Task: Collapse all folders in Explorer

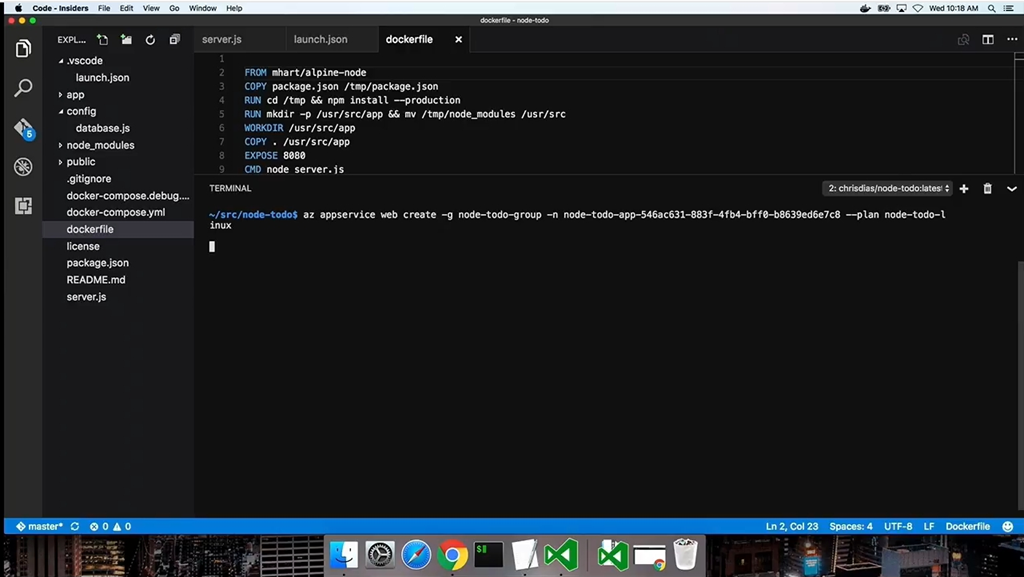Action: 174,40
